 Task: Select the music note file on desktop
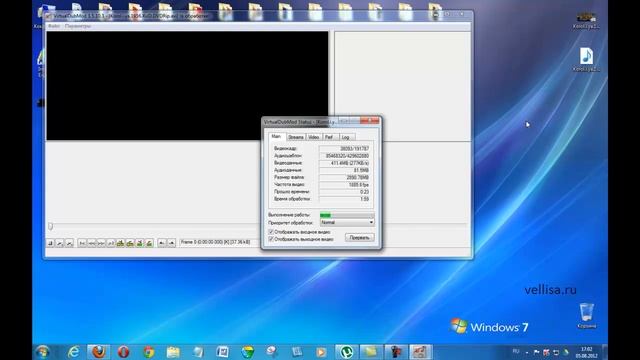(587, 60)
